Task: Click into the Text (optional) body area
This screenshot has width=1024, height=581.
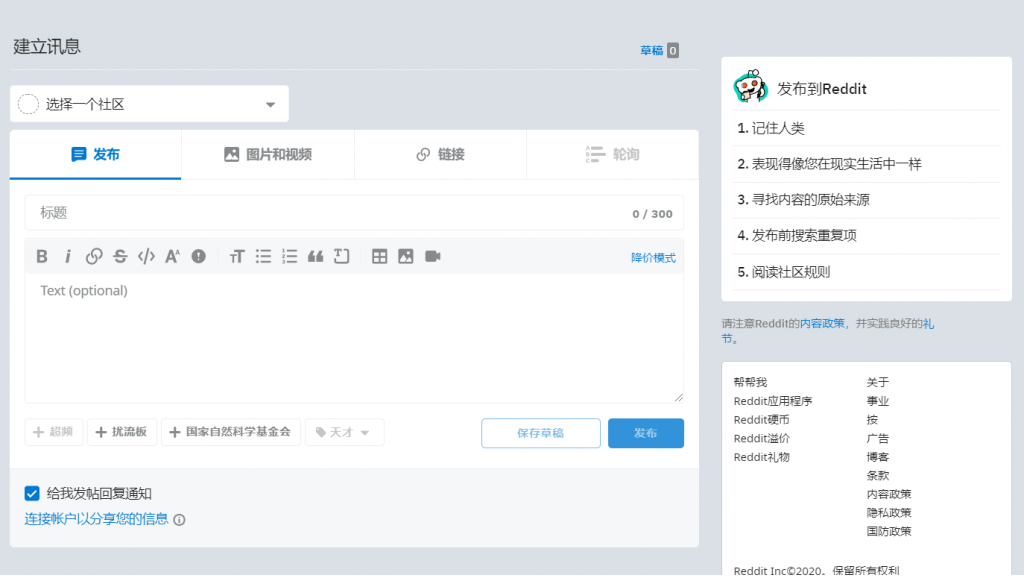Action: click(x=354, y=338)
